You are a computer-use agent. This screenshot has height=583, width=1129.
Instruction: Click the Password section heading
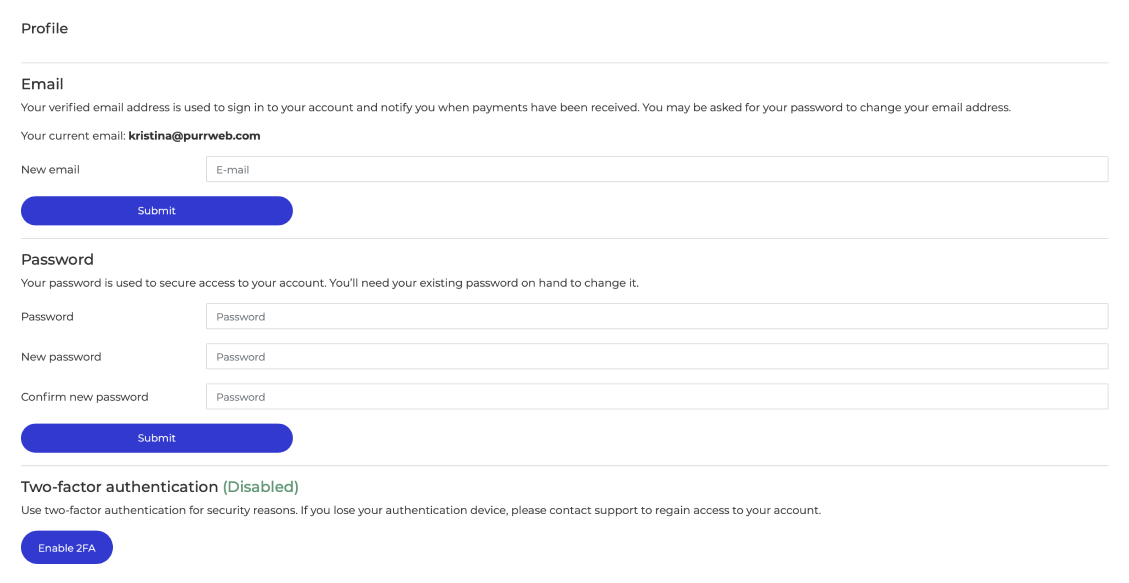click(58, 259)
